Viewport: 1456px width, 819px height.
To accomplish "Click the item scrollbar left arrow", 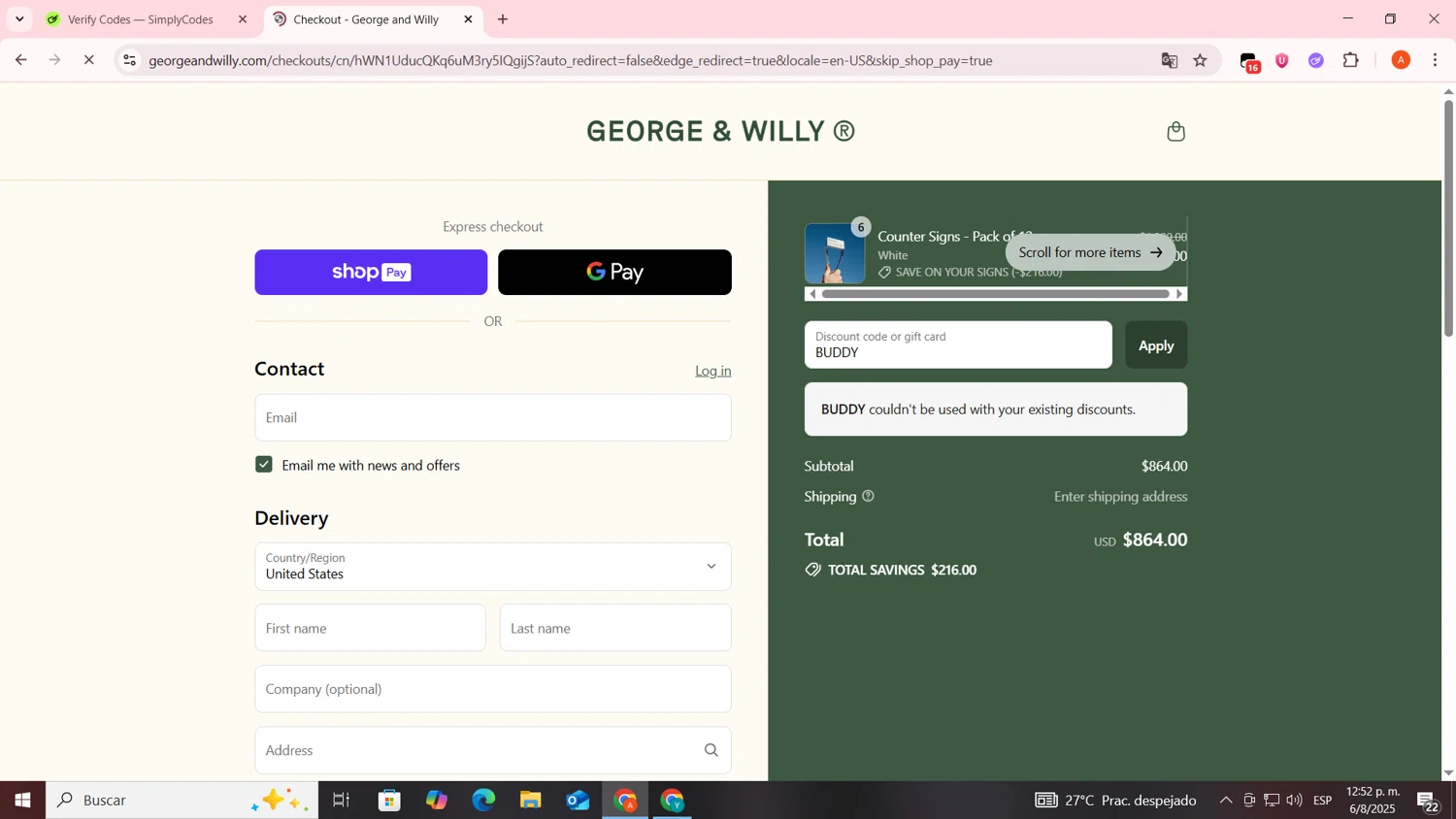I will tap(812, 294).
